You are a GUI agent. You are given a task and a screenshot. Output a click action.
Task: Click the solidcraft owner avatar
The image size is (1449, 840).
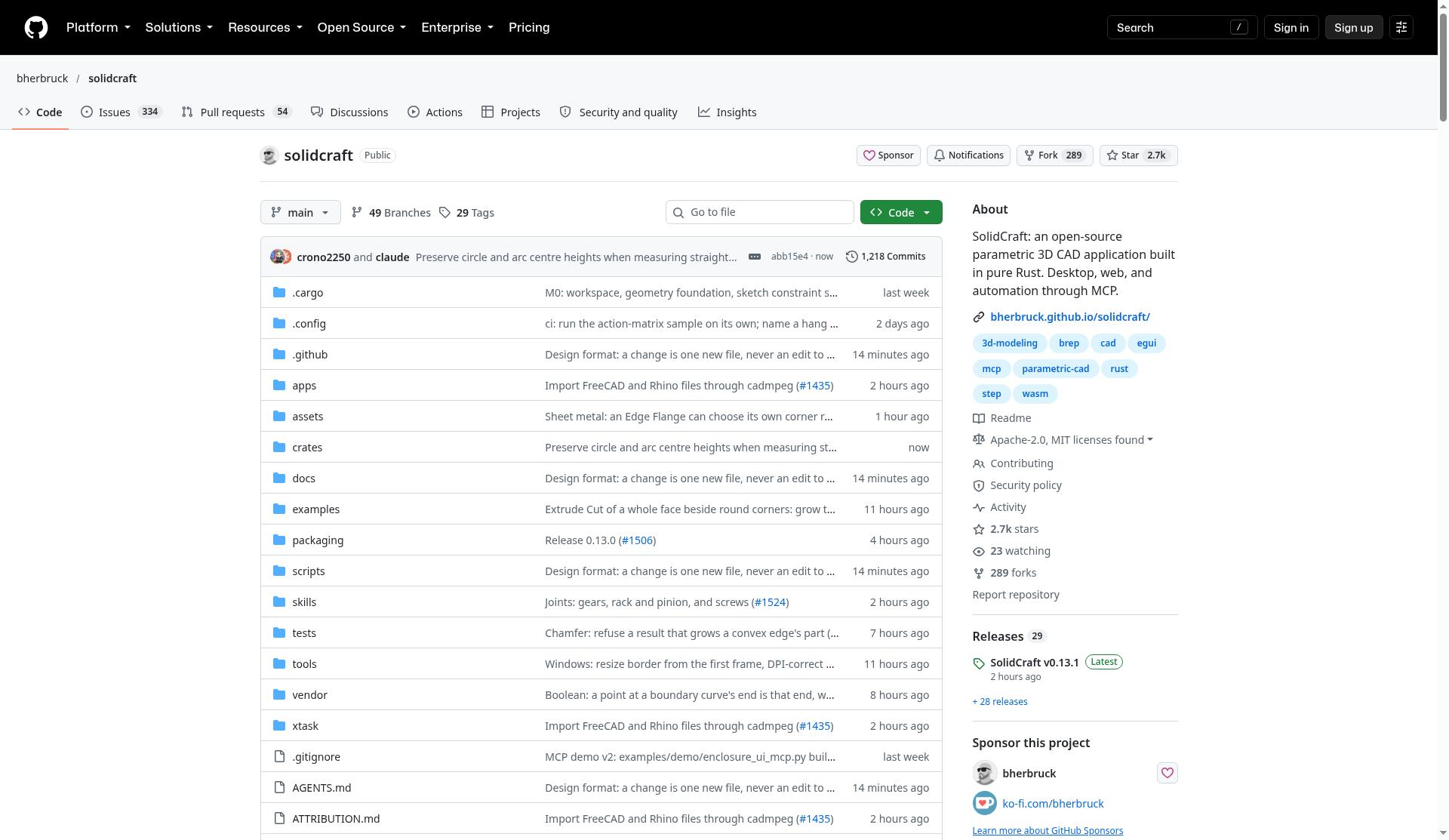pos(269,155)
